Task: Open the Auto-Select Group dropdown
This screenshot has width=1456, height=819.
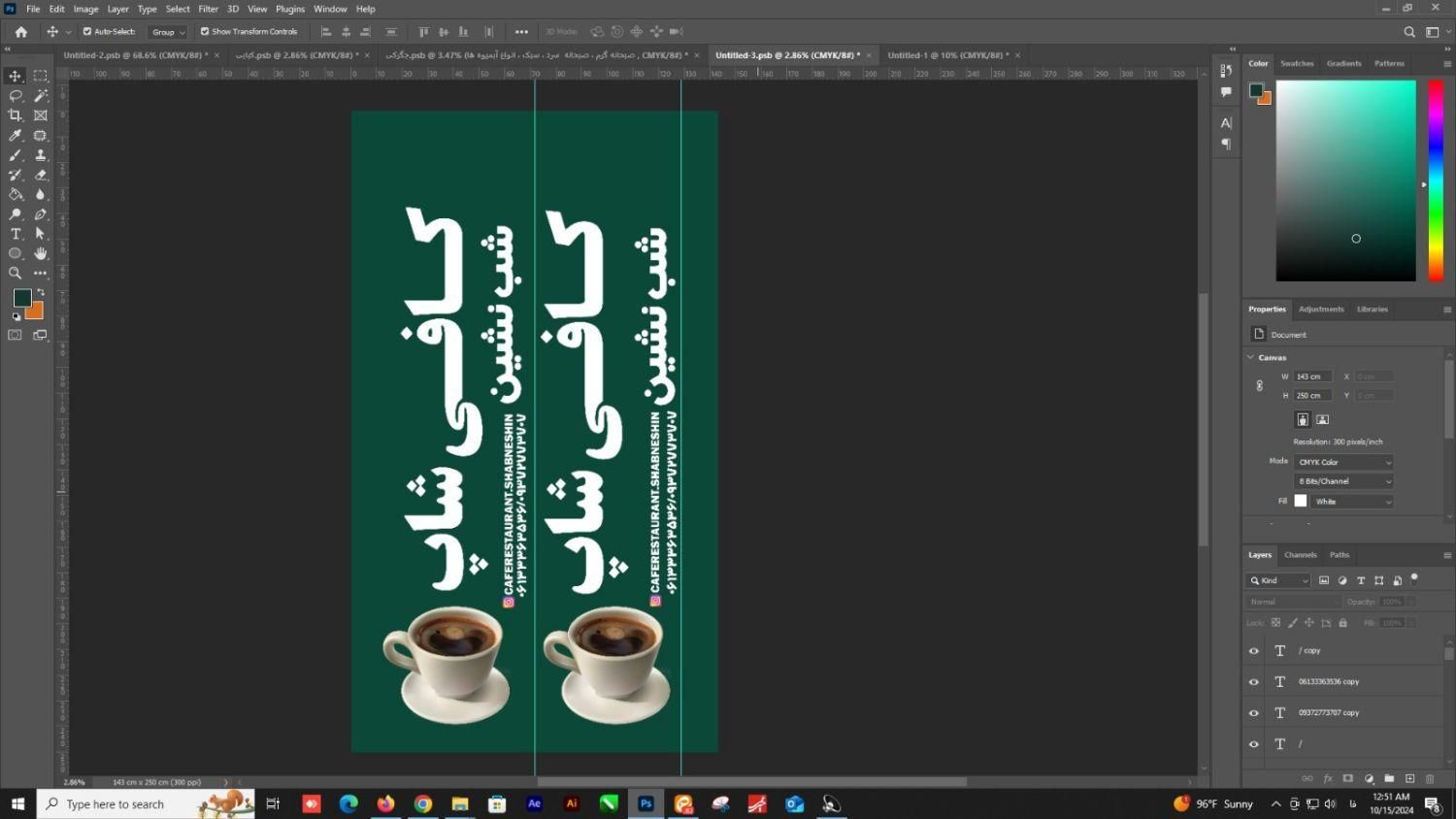Action: [x=168, y=32]
